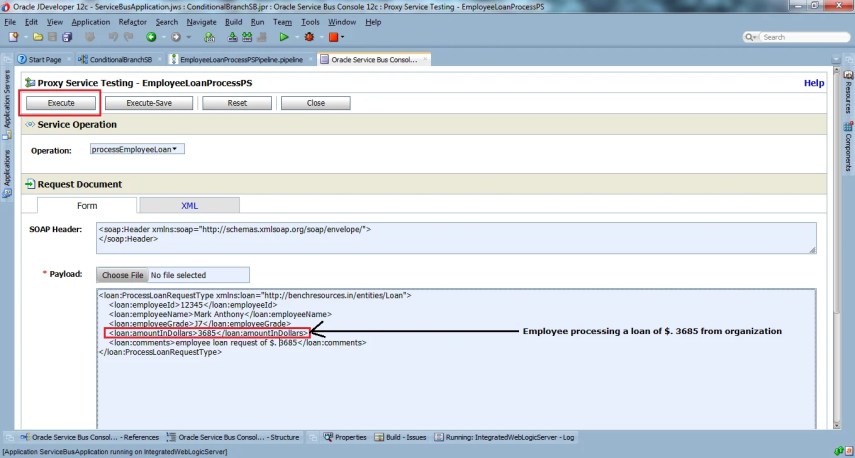Screen dimensions: 855x458
Task: Open the View menu
Action: tap(55, 22)
